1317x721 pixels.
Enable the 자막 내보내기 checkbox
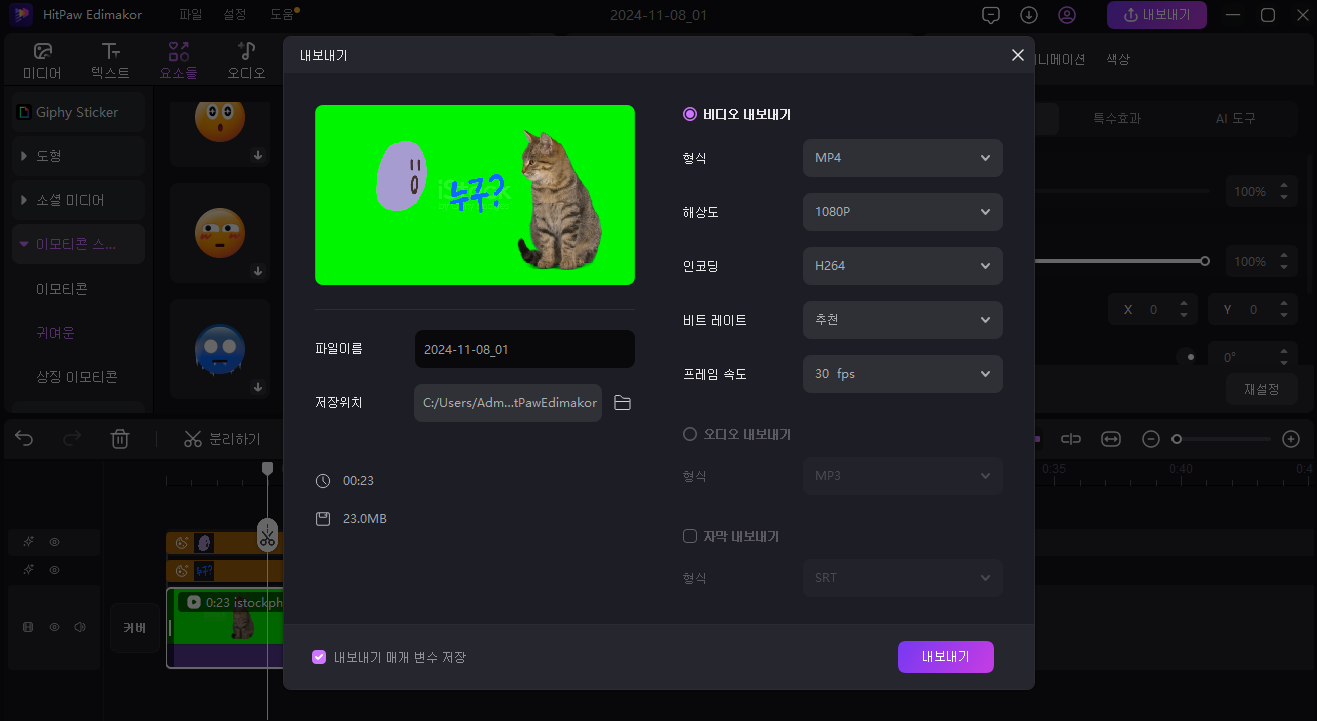click(689, 536)
